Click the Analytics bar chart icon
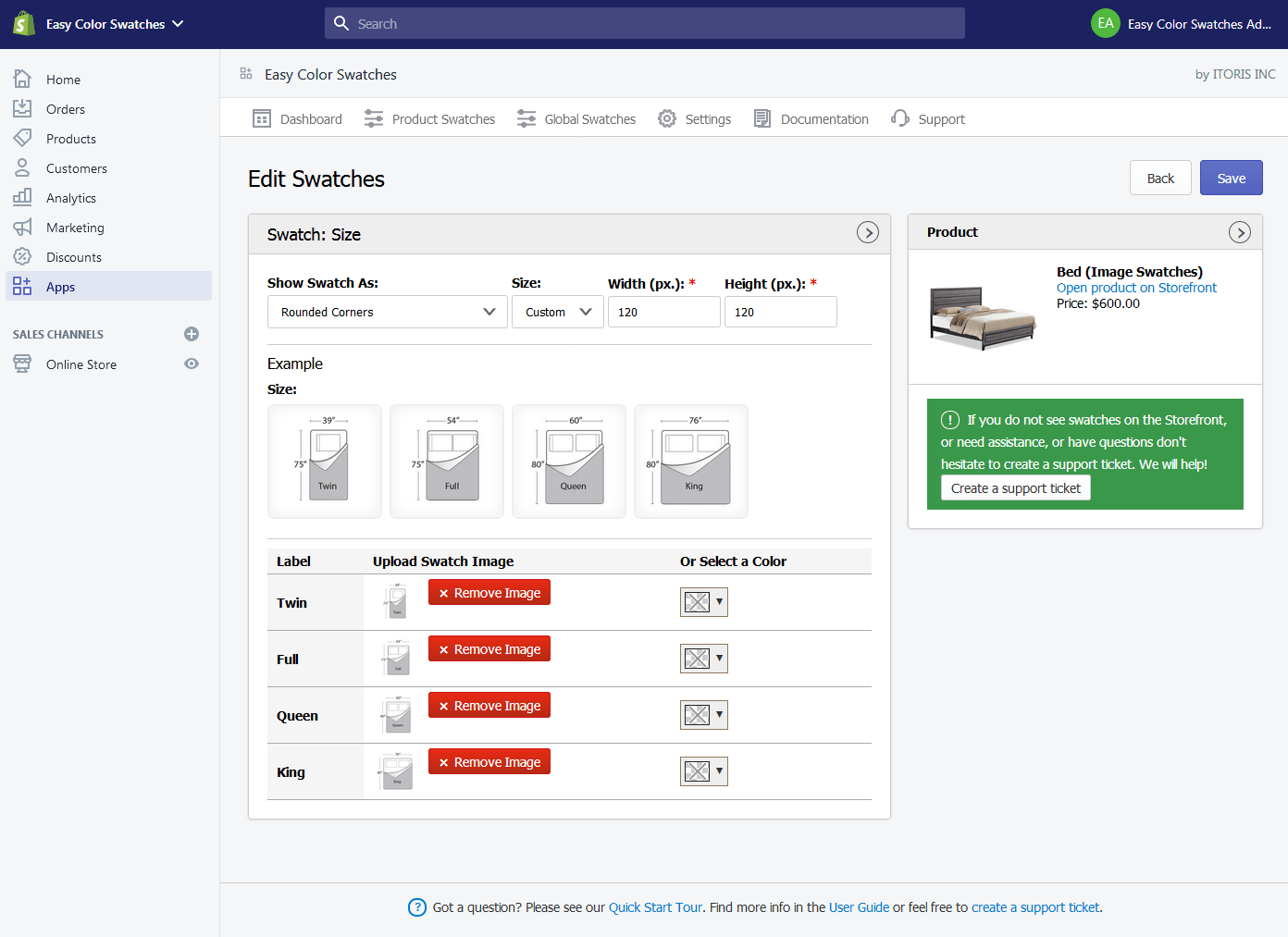Screen dimensions: 1288x937 click(x=22, y=197)
